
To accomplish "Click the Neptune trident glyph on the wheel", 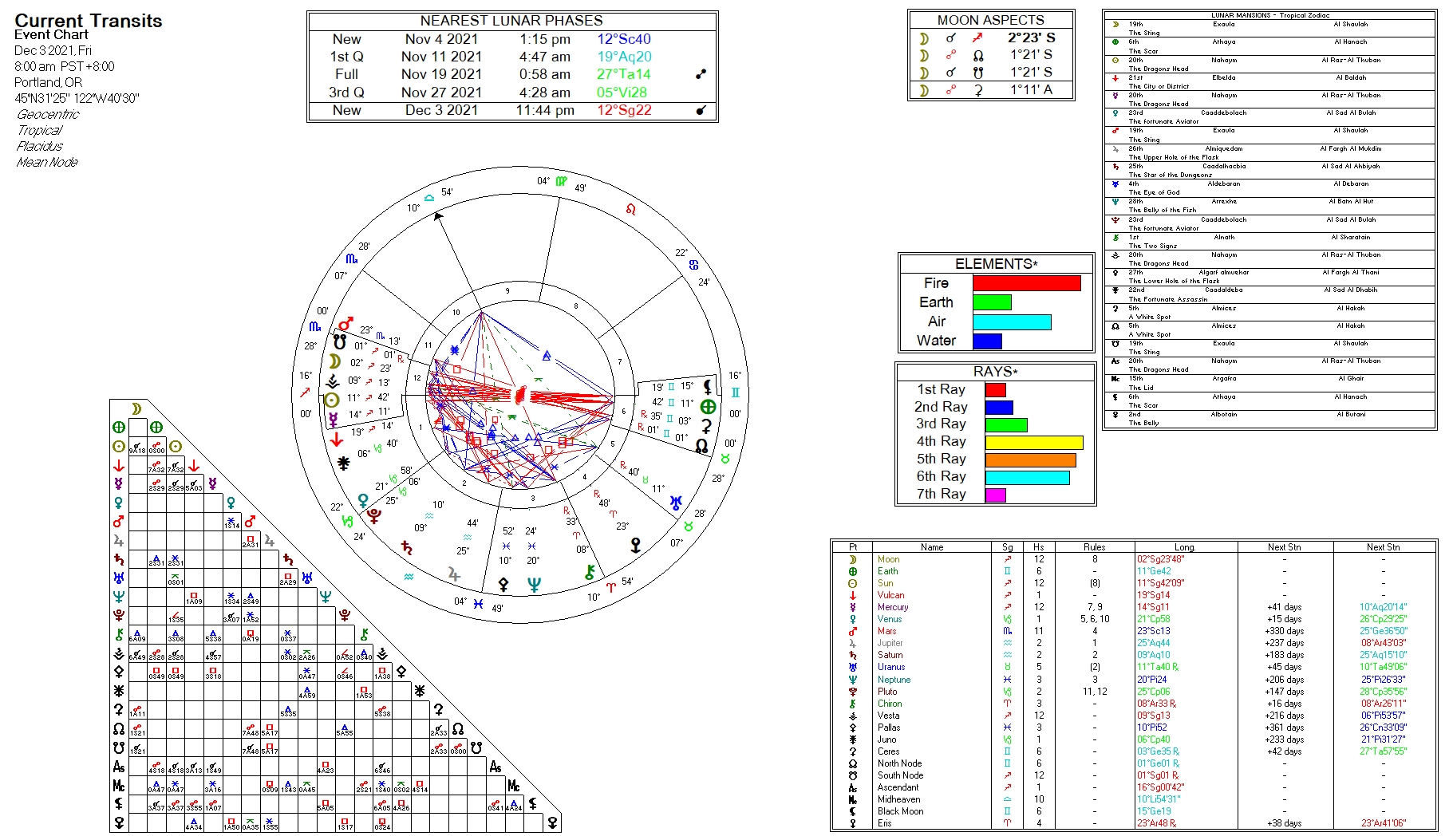I will point(534,585).
